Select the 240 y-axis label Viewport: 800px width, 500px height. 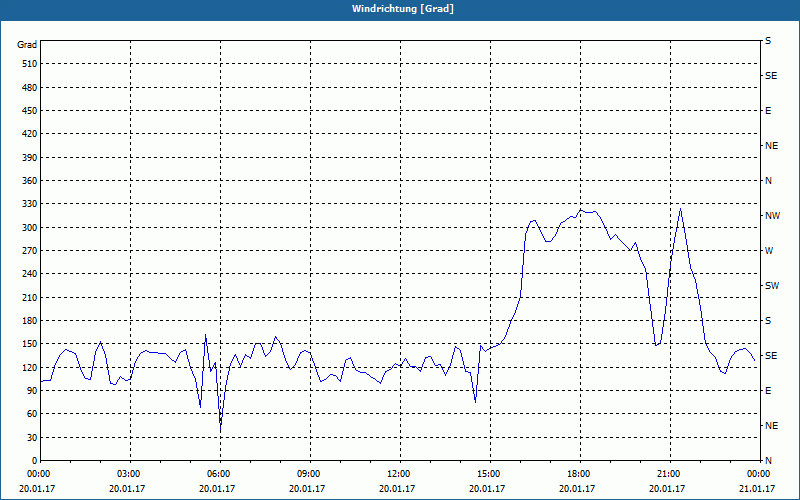tap(30, 274)
